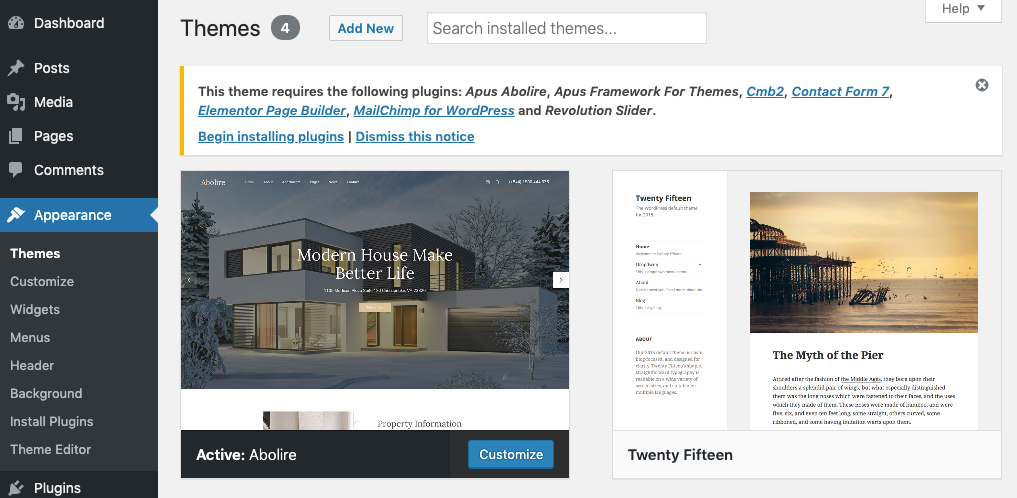Viewport: 1017px width, 498px height.
Task: Follow the Begin installing plugins link
Action: 271,137
